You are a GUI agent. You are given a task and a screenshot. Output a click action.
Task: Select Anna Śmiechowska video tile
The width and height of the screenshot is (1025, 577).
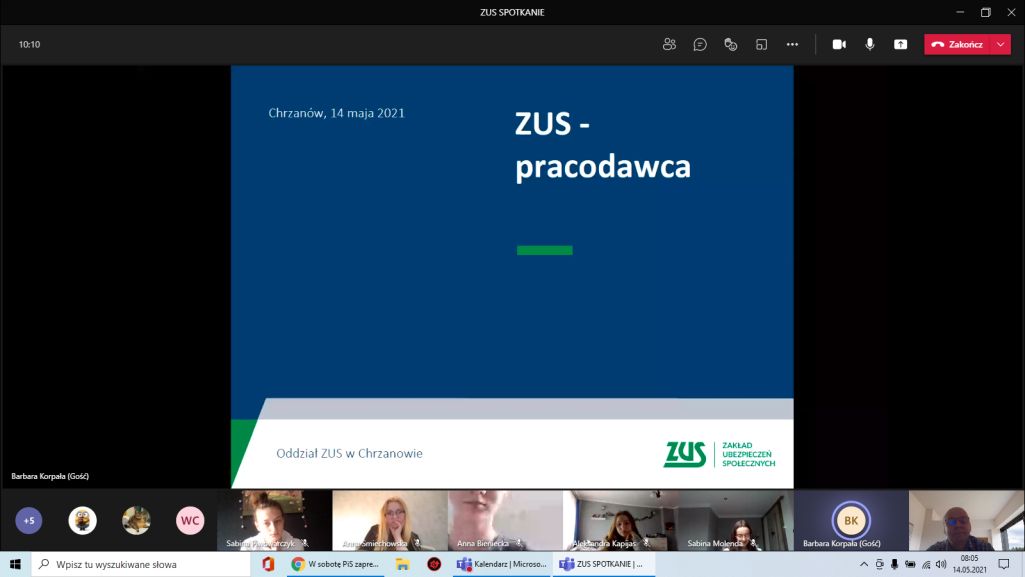(390, 520)
